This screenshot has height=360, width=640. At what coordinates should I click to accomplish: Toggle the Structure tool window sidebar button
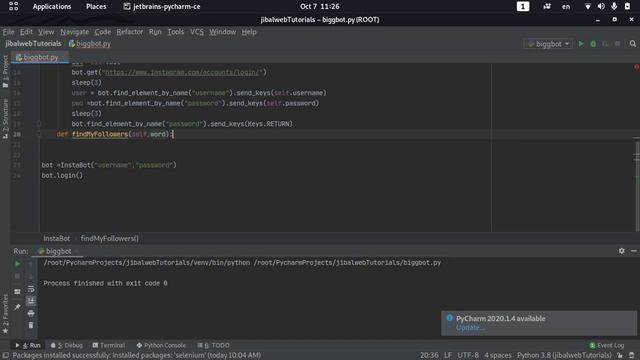pyautogui.click(x=5, y=118)
